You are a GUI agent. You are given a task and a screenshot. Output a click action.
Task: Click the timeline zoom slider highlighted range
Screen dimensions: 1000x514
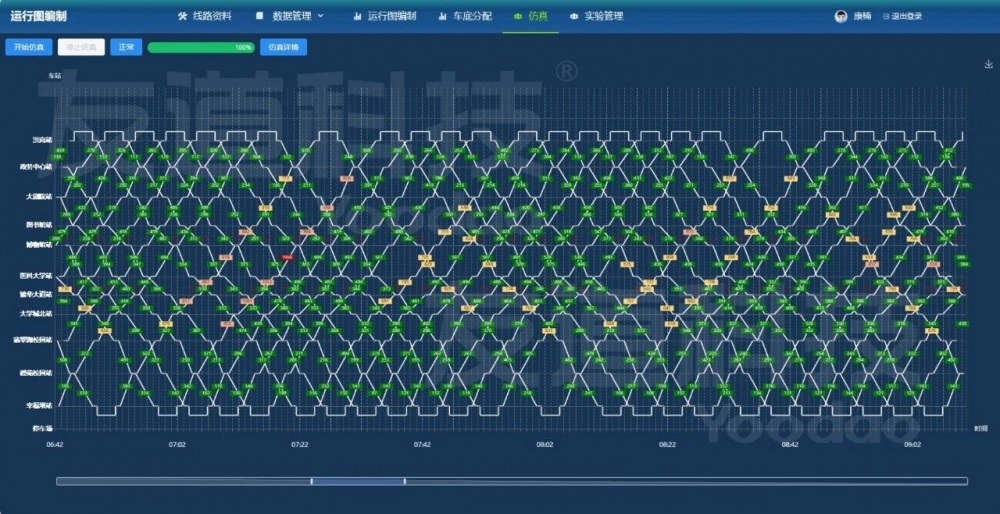pos(358,481)
